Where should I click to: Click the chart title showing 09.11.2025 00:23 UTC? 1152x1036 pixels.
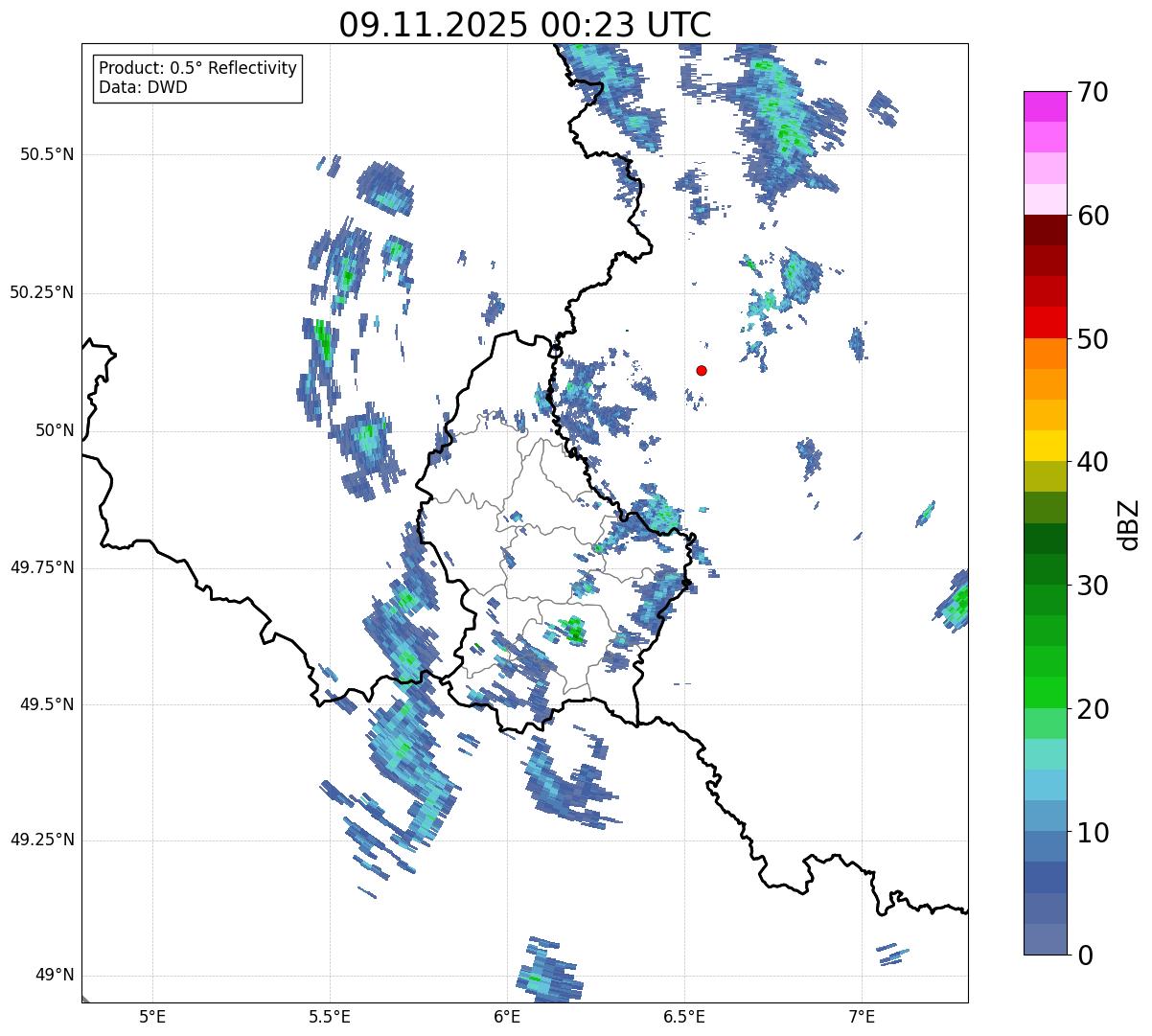click(x=524, y=25)
